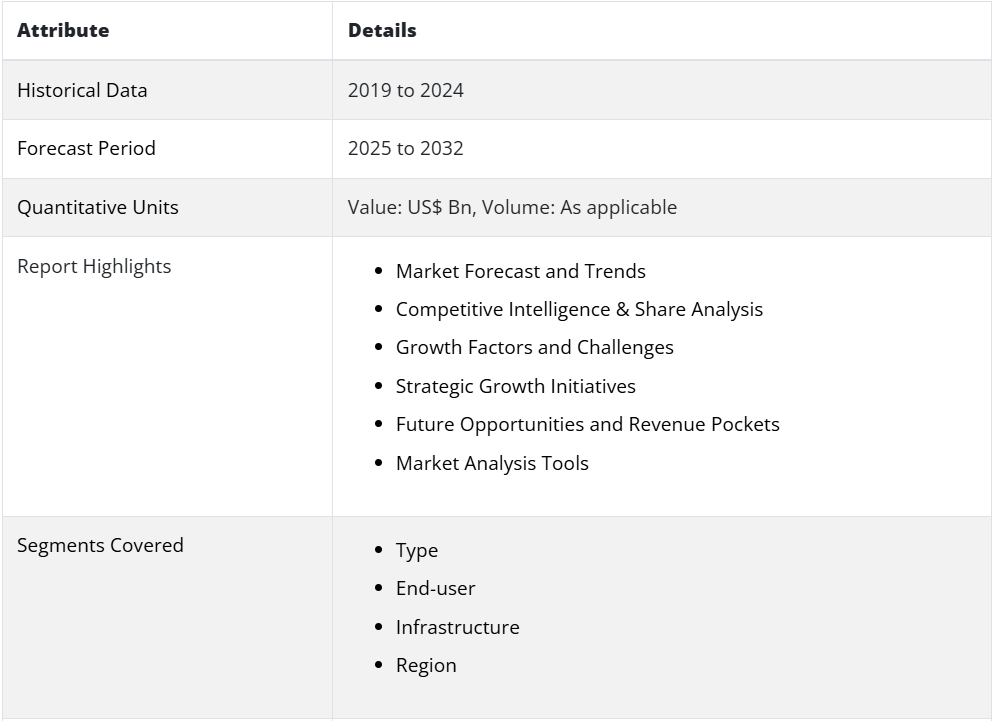Click Competitive Intelligence & Share Analysis item
The width and height of the screenshot is (992, 721).
click(580, 309)
